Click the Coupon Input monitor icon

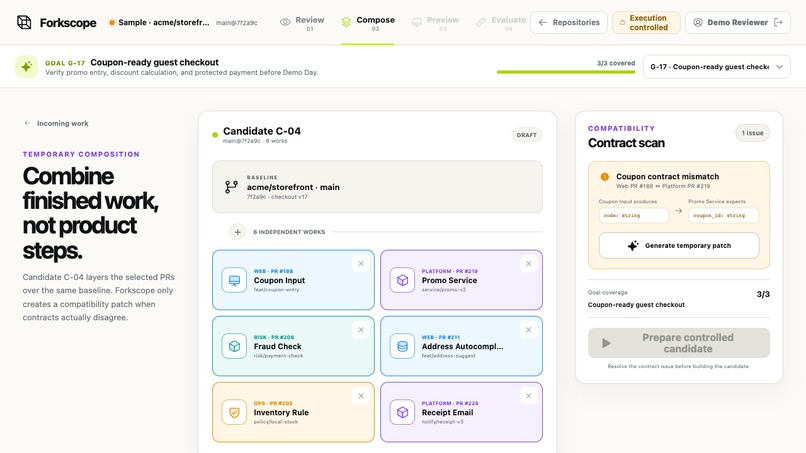[x=234, y=280]
